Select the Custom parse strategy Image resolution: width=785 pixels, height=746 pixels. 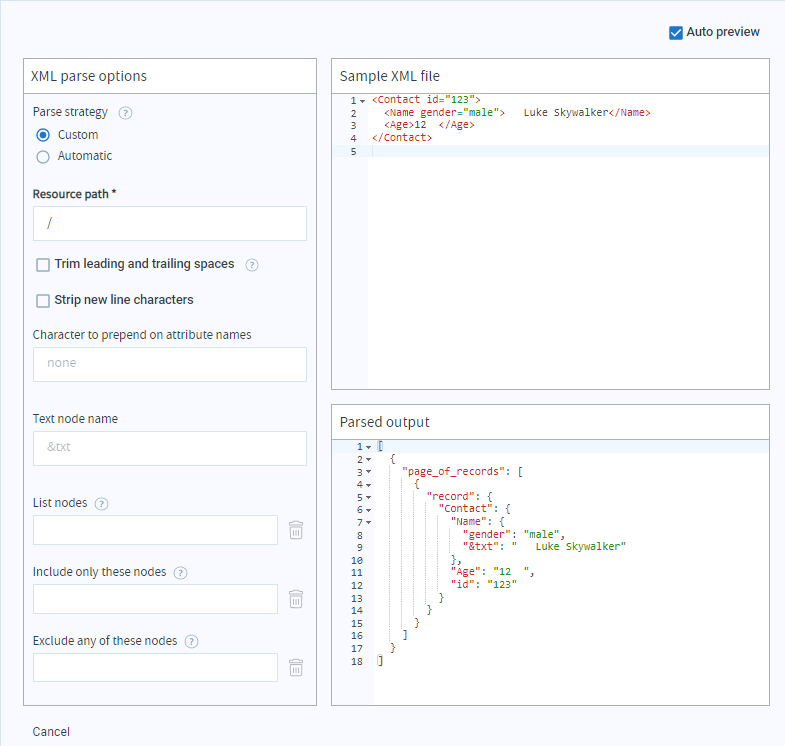pyautogui.click(x=43, y=135)
